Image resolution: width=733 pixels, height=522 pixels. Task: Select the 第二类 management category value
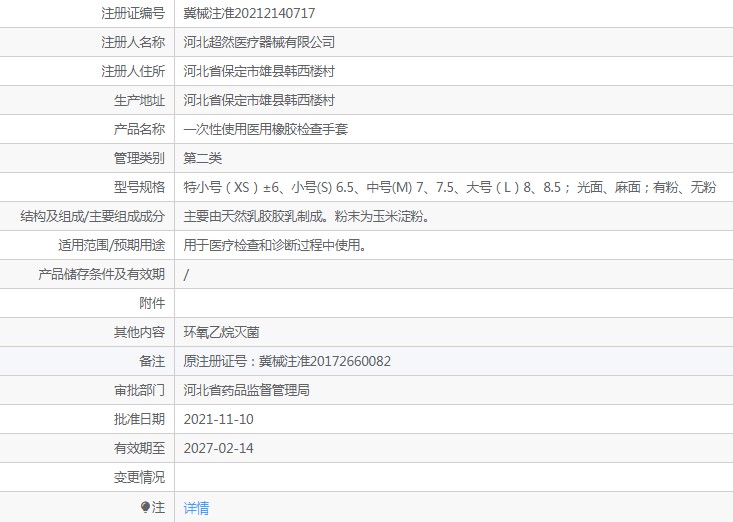tap(202, 158)
